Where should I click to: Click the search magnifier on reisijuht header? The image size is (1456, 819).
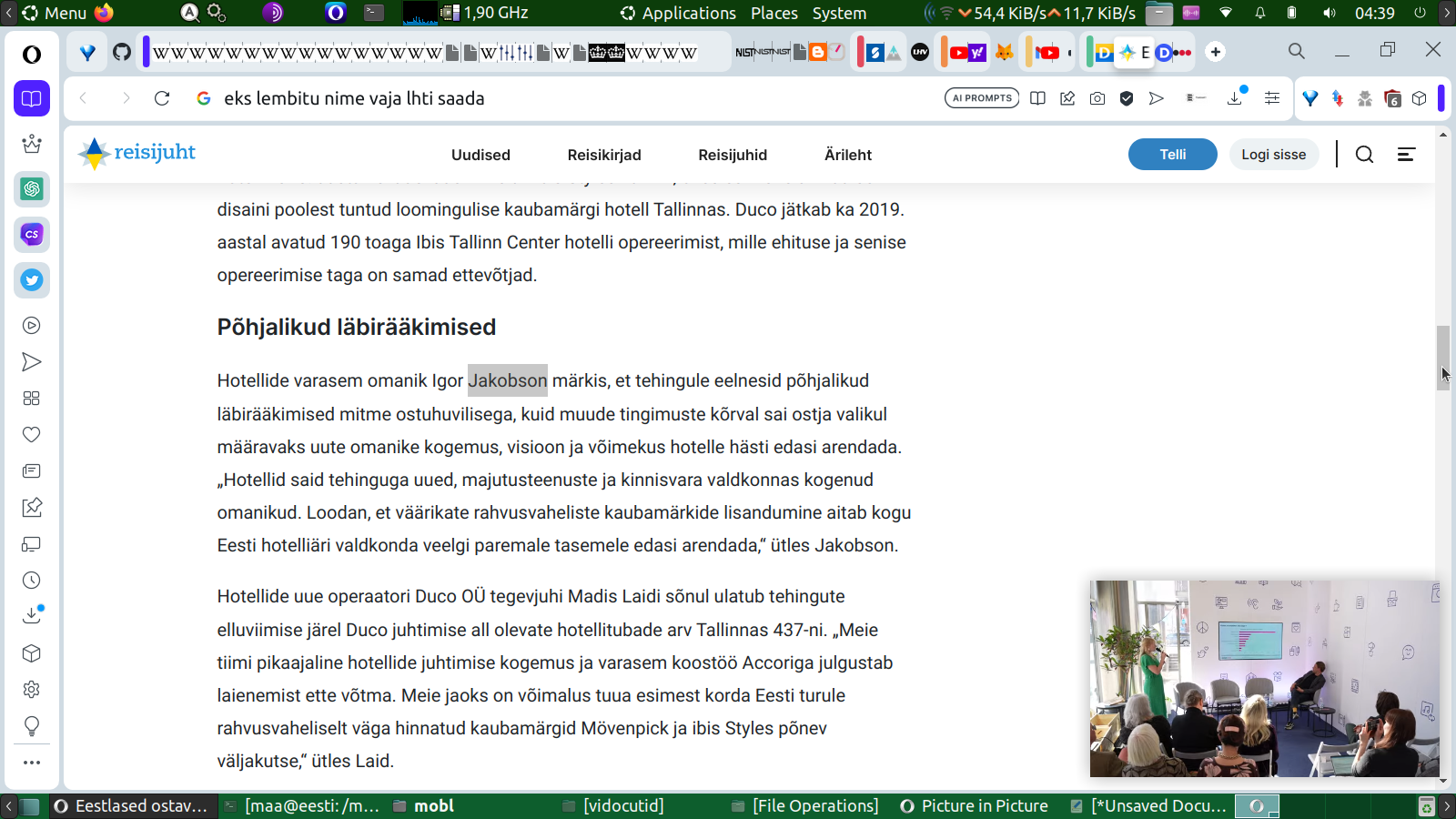[1364, 155]
